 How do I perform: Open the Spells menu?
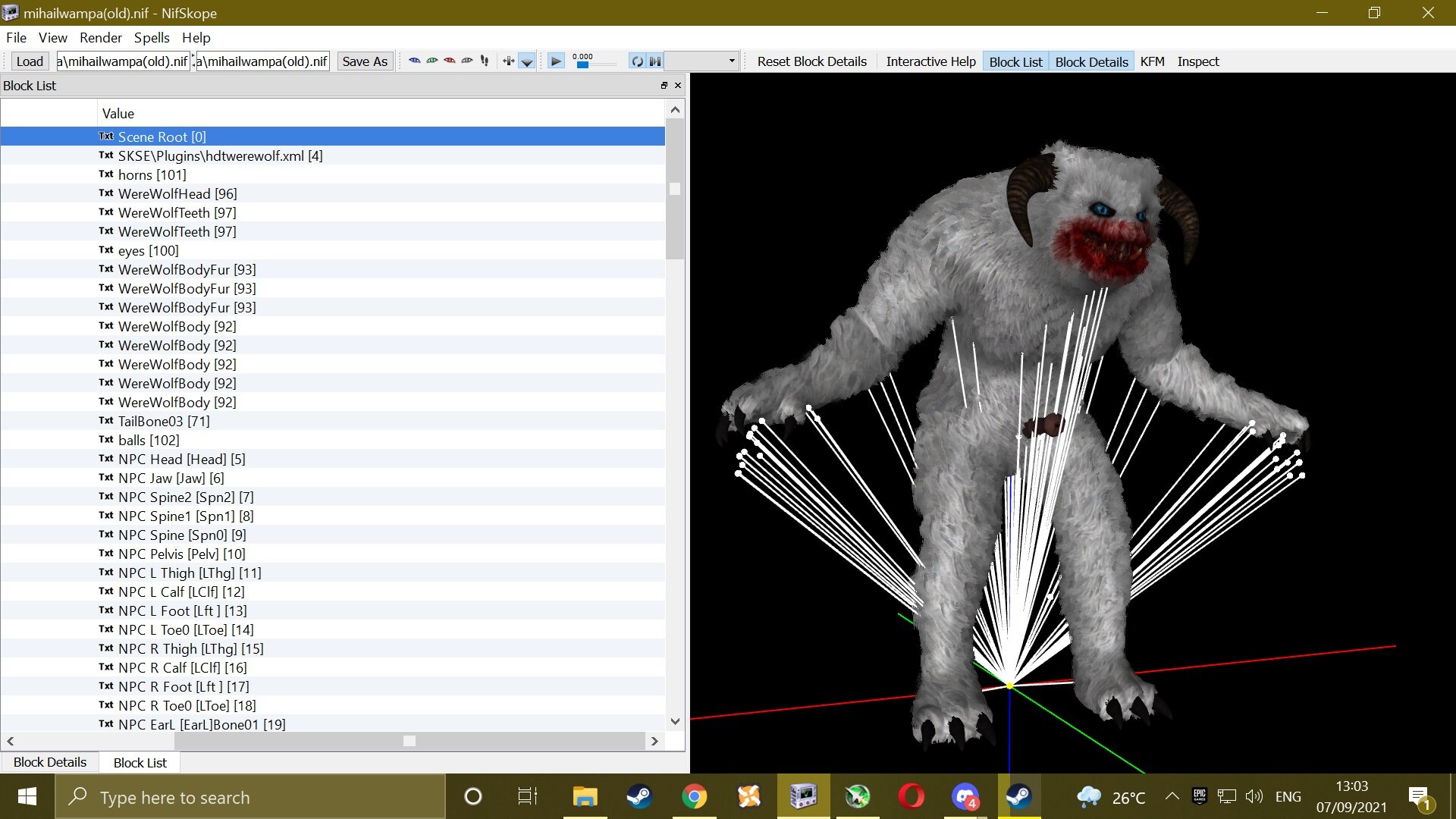click(152, 37)
